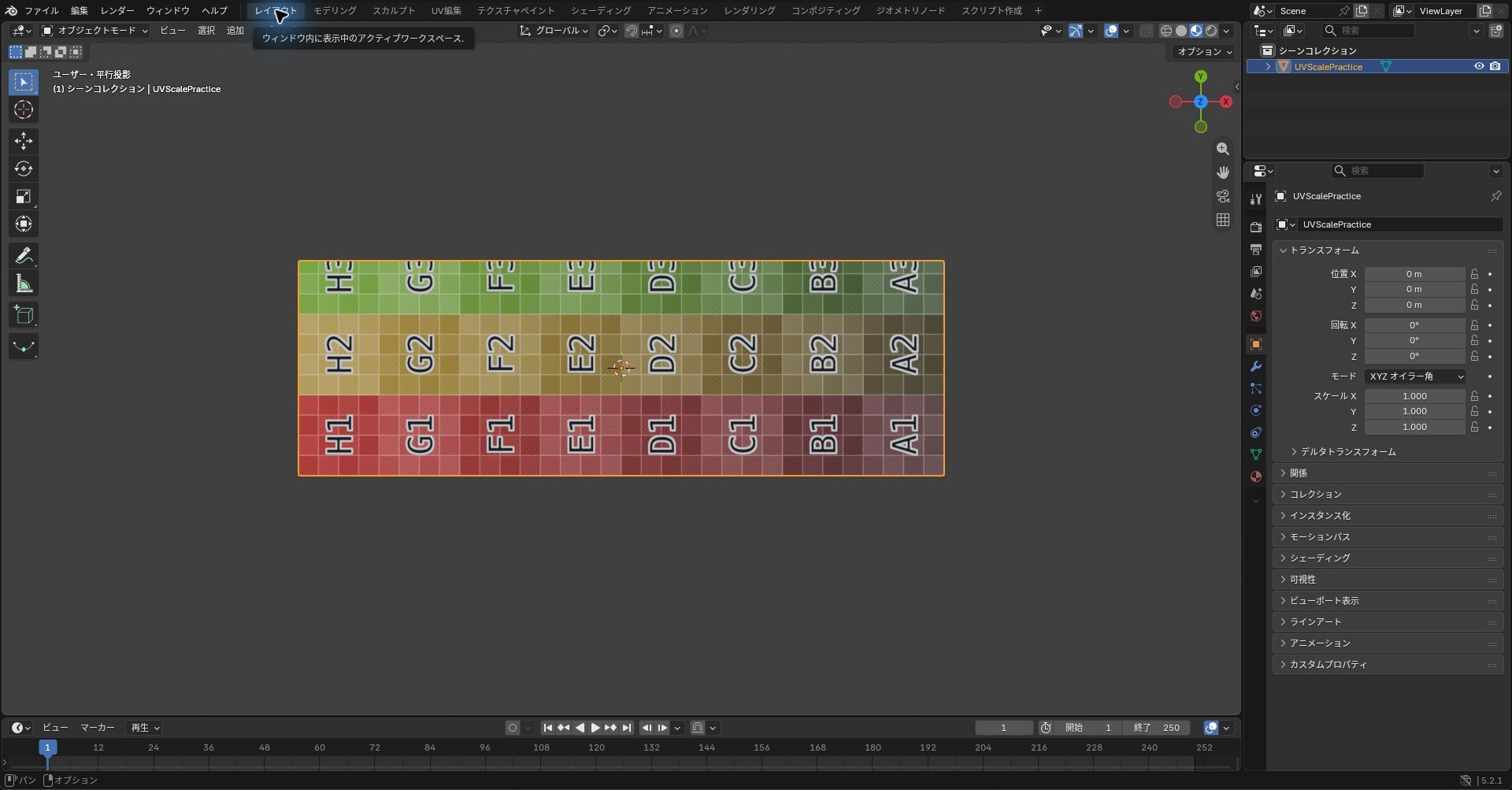Toggle lock for Location X
1512x790 pixels.
pos(1474,274)
